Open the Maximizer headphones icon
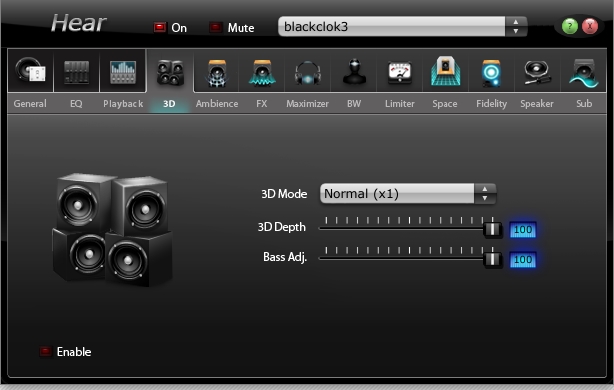This screenshot has width=614, height=390. 308,73
